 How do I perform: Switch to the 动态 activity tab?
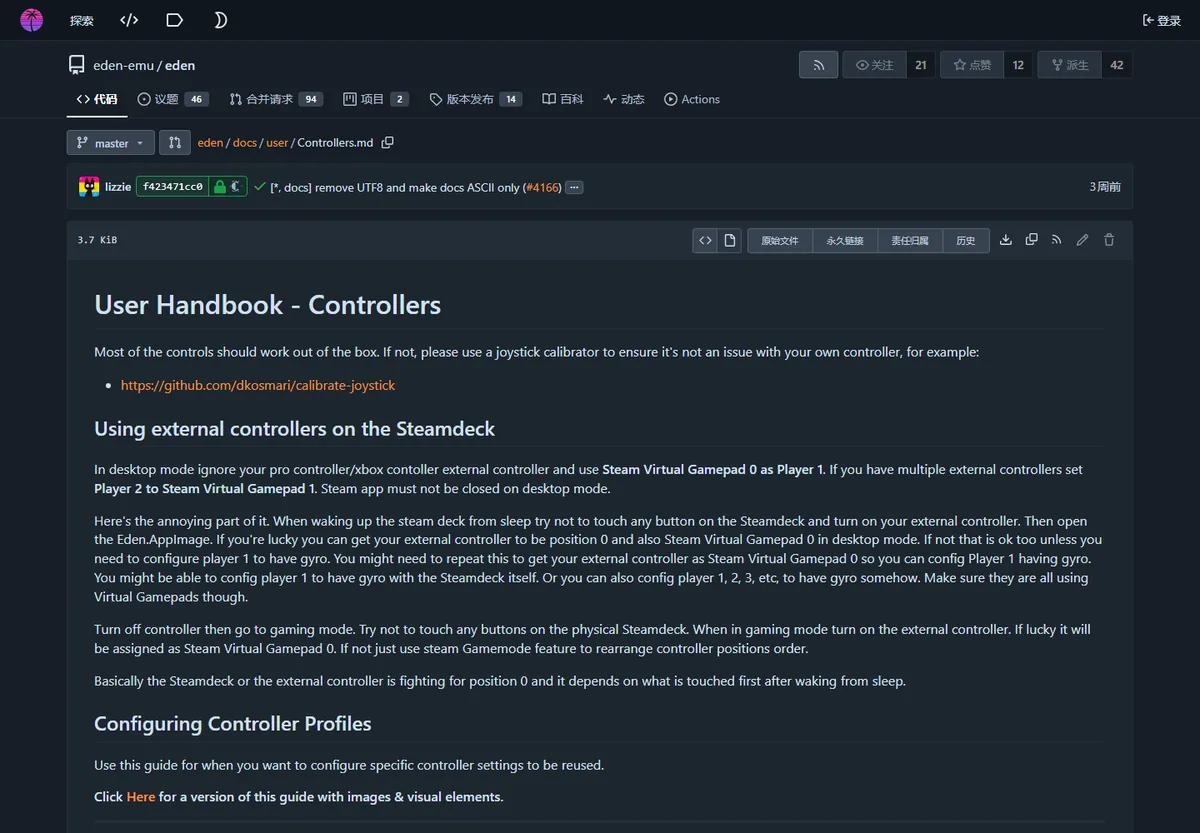tap(624, 99)
